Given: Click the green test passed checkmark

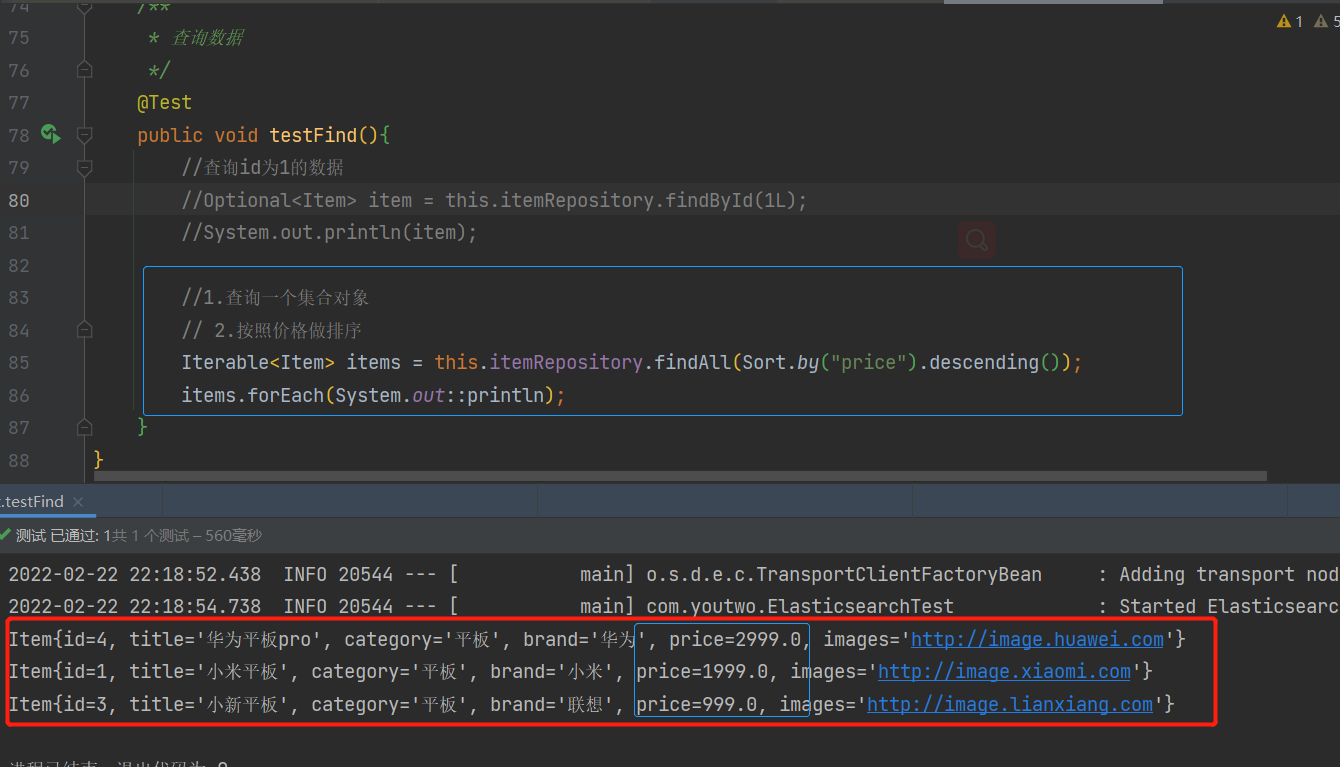Looking at the screenshot, I should [x=6, y=535].
